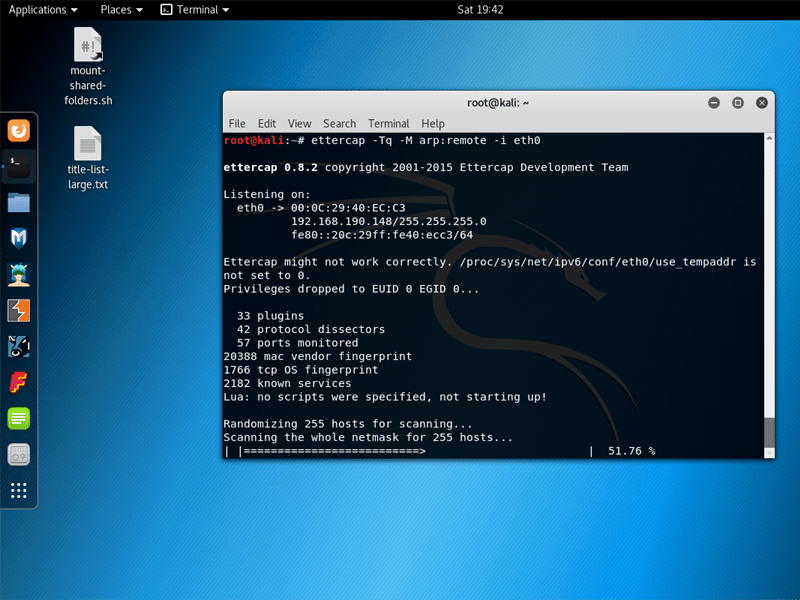Click the terminal scrollbar thumb

point(769,432)
